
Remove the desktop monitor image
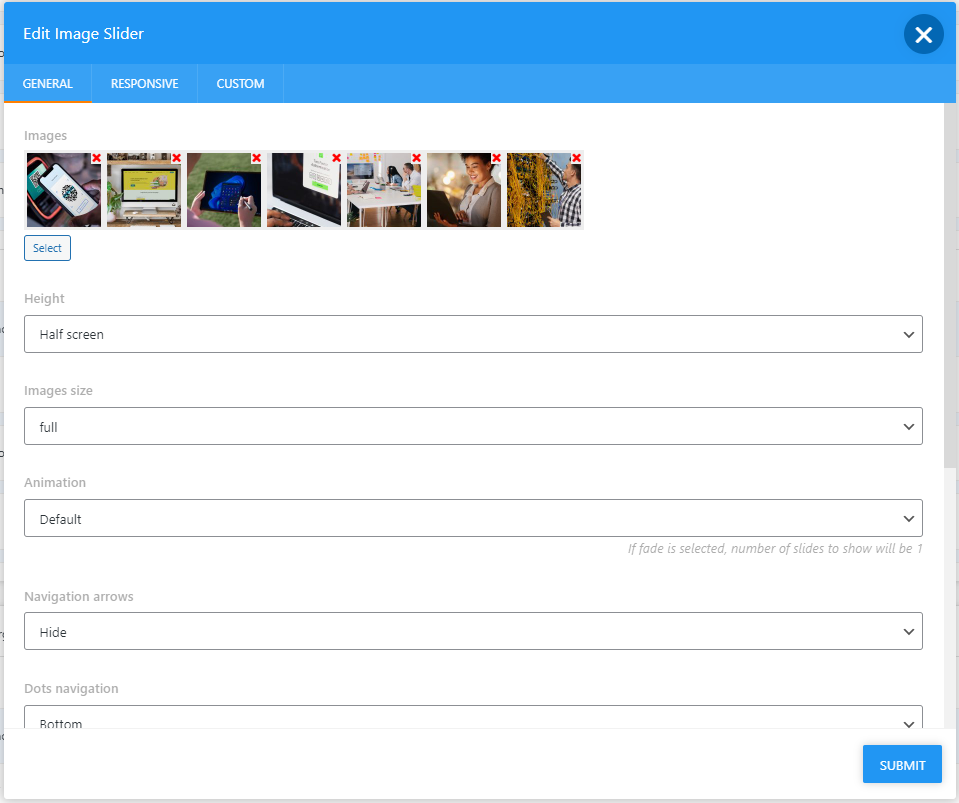176,158
